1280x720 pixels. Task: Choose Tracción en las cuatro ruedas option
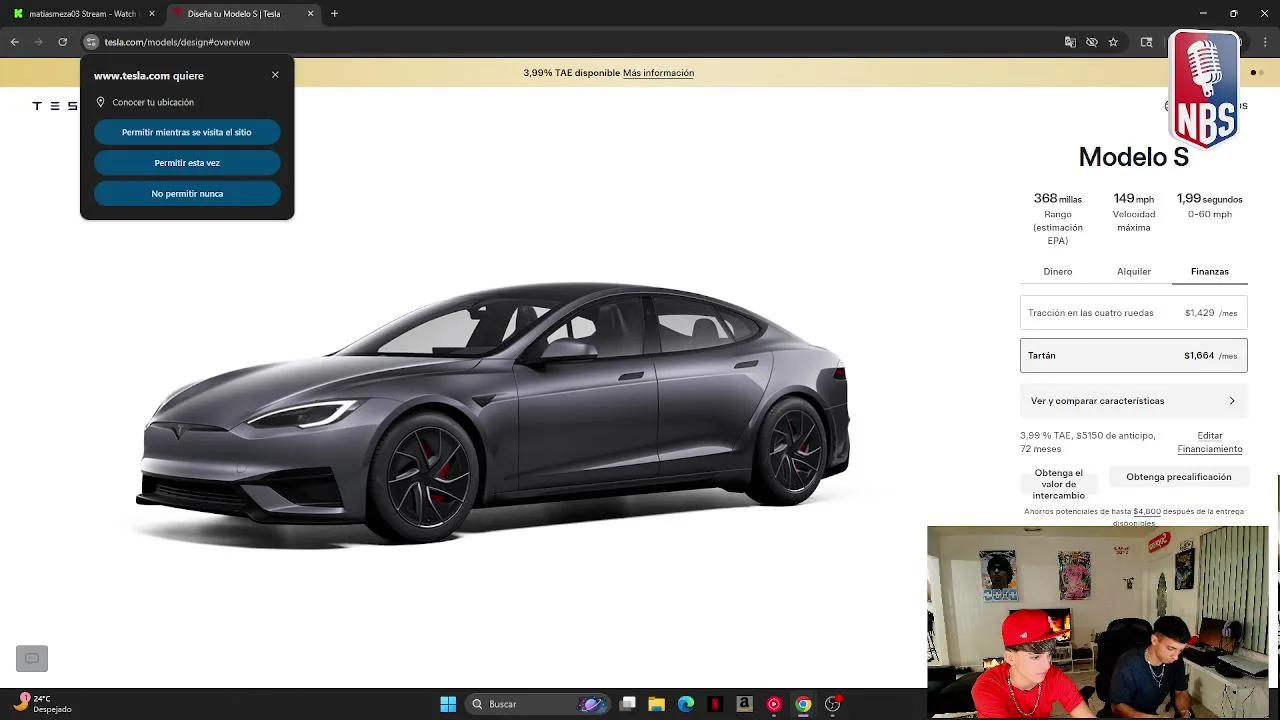point(1134,313)
